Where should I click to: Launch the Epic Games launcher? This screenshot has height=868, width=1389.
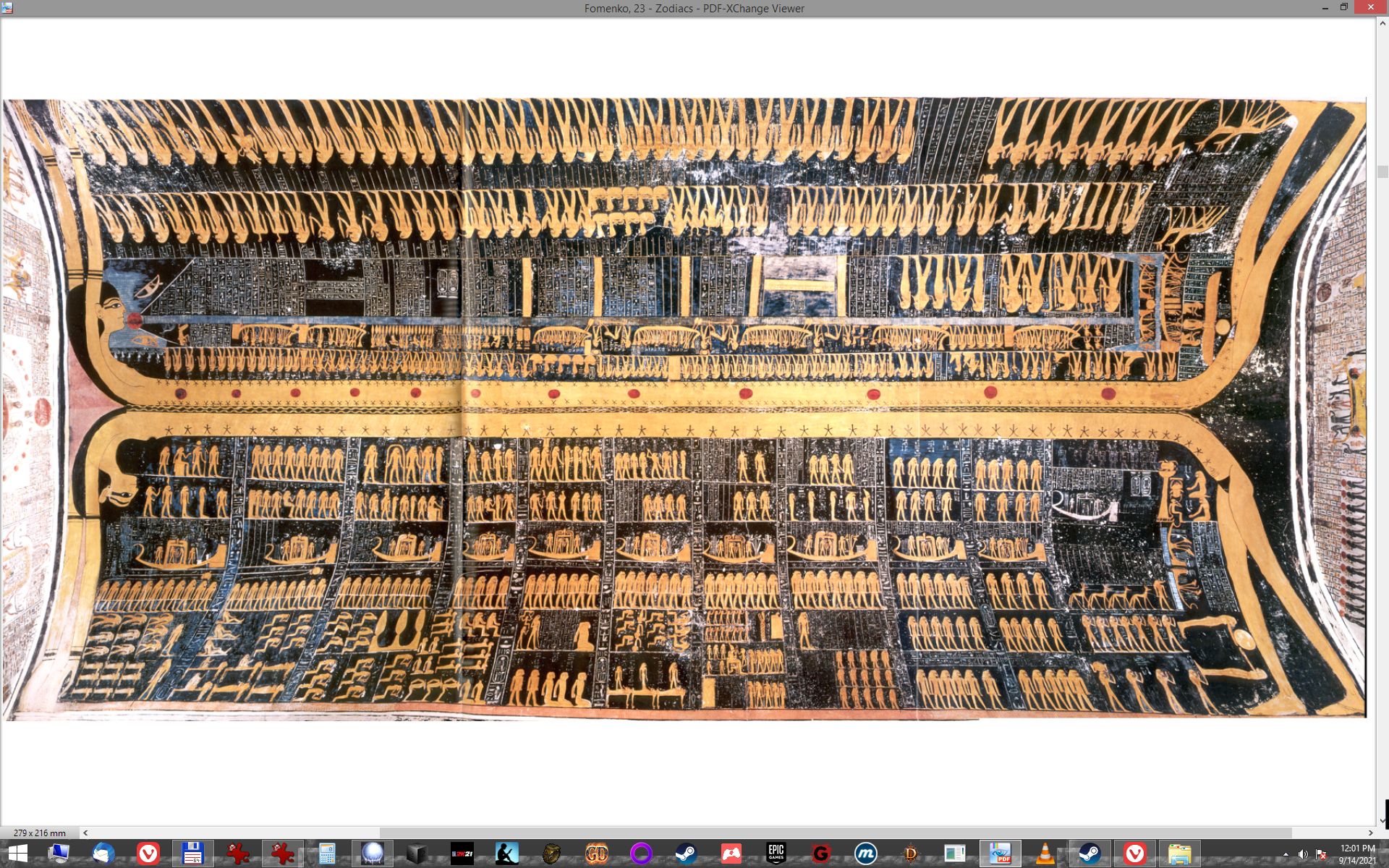[776, 854]
